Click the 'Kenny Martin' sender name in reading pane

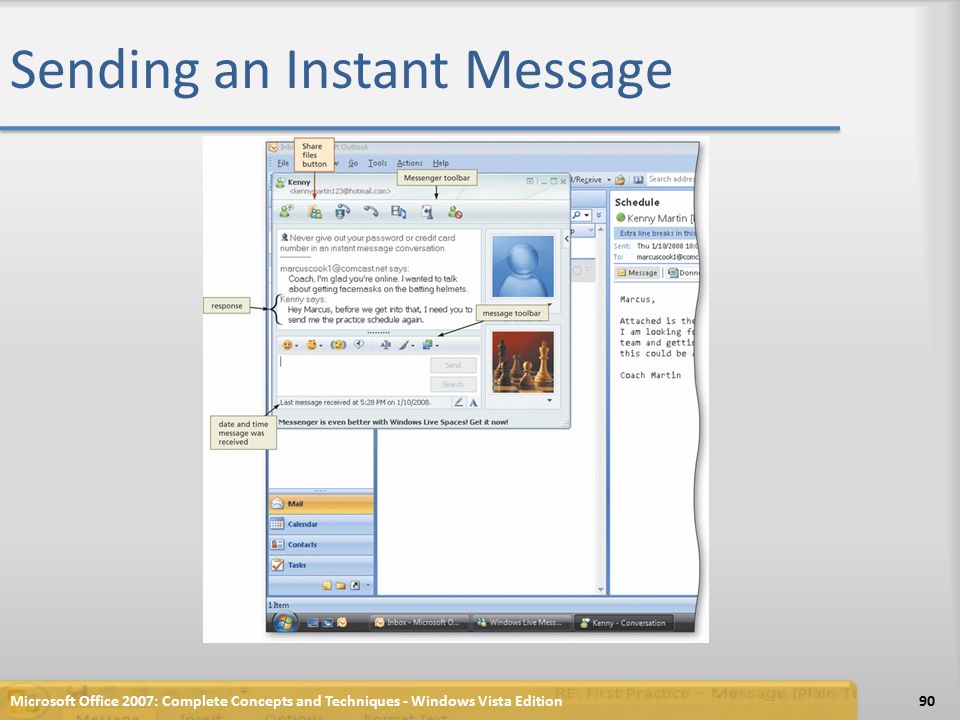(x=656, y=218)
